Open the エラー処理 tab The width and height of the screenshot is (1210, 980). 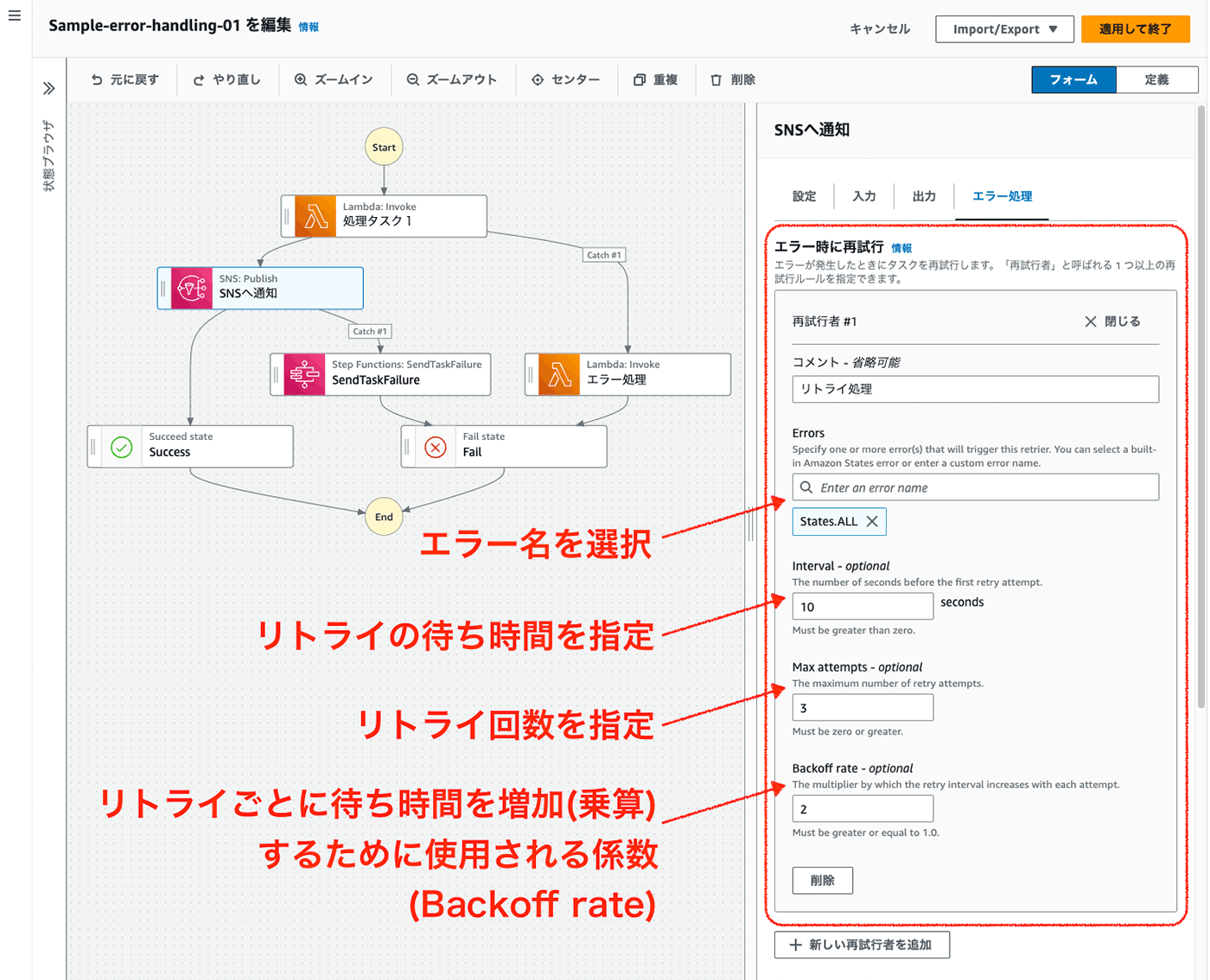[x=1002, y=196]
